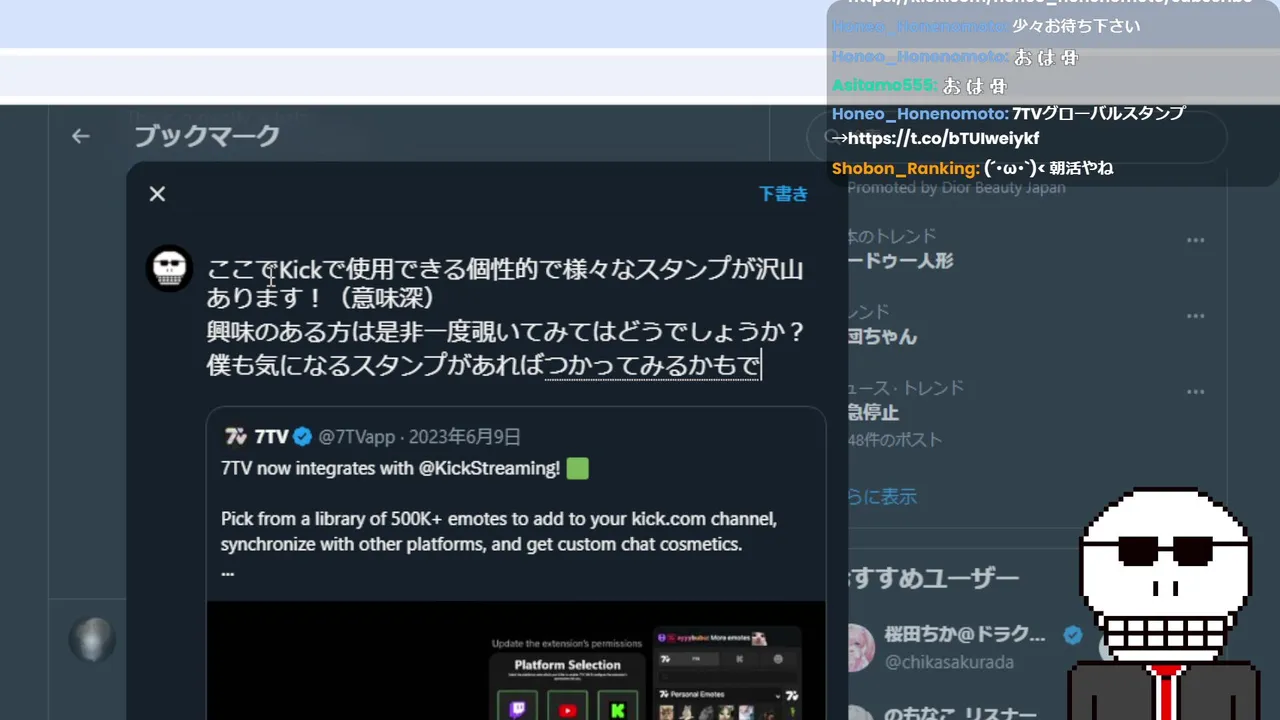Open the quoted post image preview
Image resolution: width=1280 pixels, height=720 pixels.
click(516, 660)
